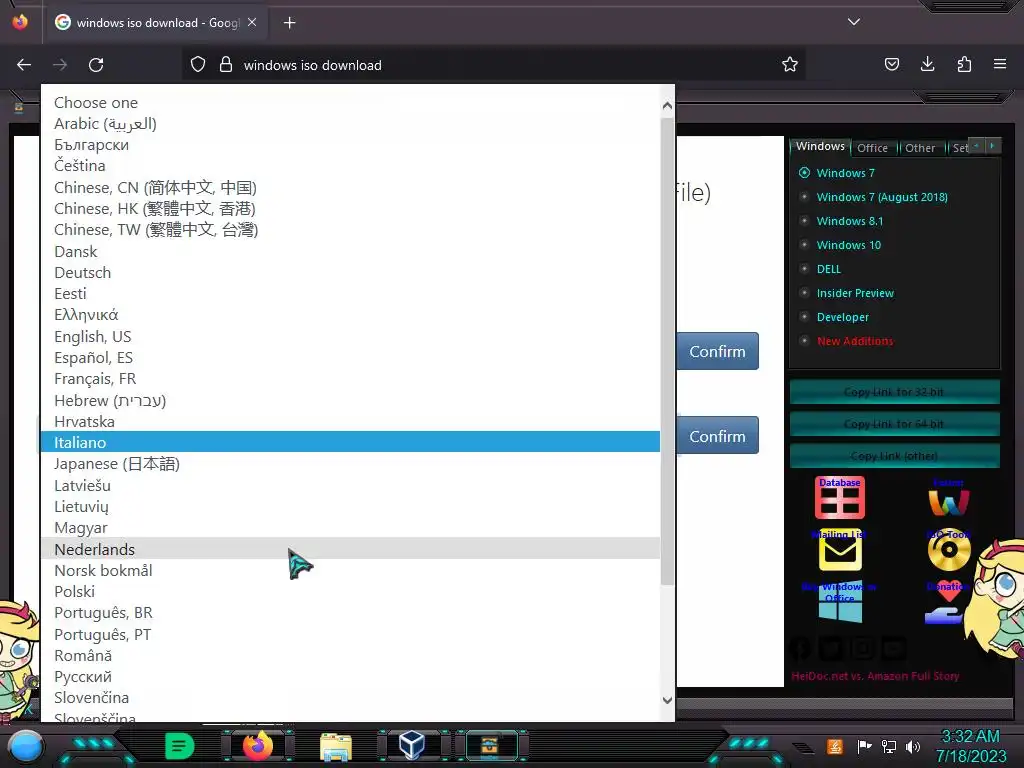Viewport: 1024px width, 768px height.
Task: Click Copy Link (other) button
Action: pyautogui.click(x=894, y=456)
